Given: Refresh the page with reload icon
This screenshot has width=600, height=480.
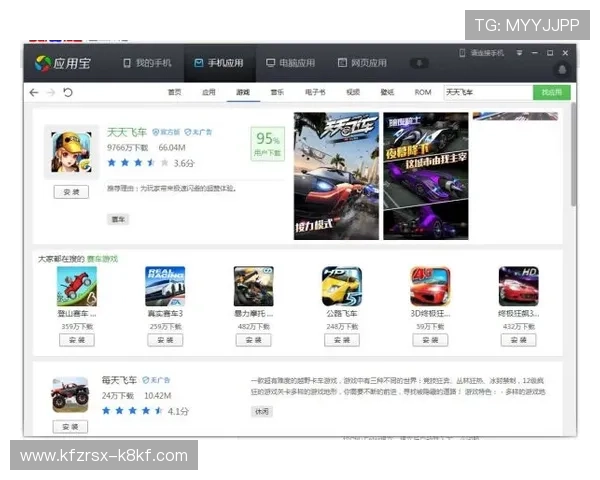Looking at the screenshot, I should 68,92.
